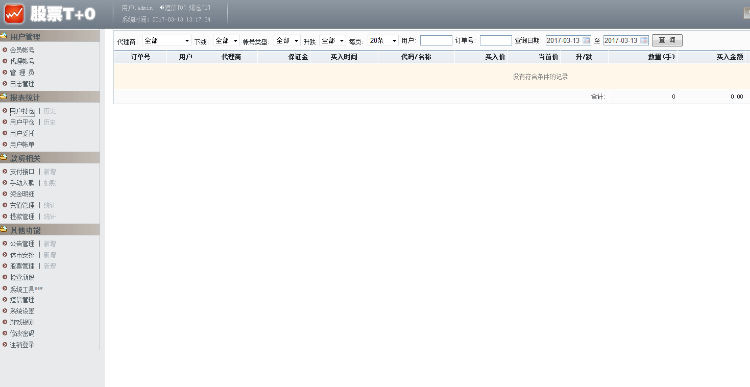This screenshot has height=387, width=750.
Task: Open 管 理 员 in the sidebar
Action: (22, 72)
